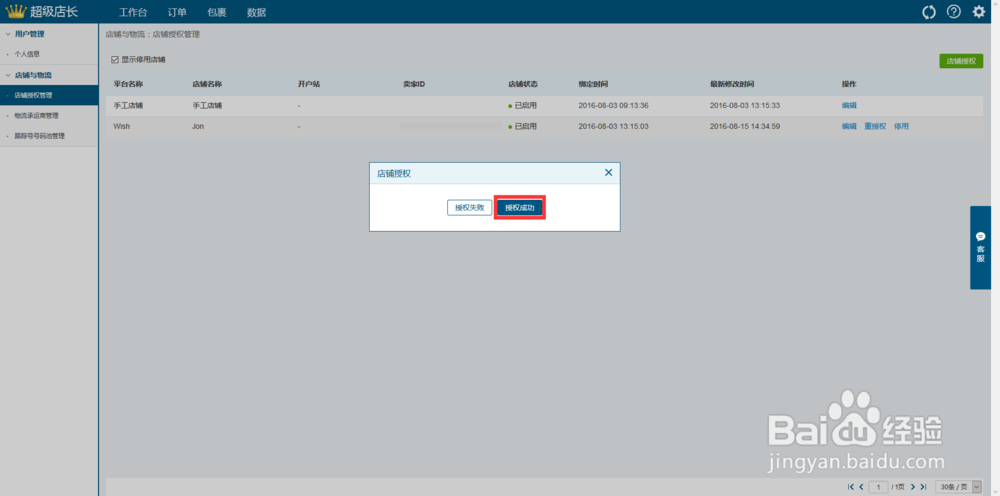
Task: Click 已启用 status in 手工店铺 row
Action: pyautogui.click(x=522, y=105)
